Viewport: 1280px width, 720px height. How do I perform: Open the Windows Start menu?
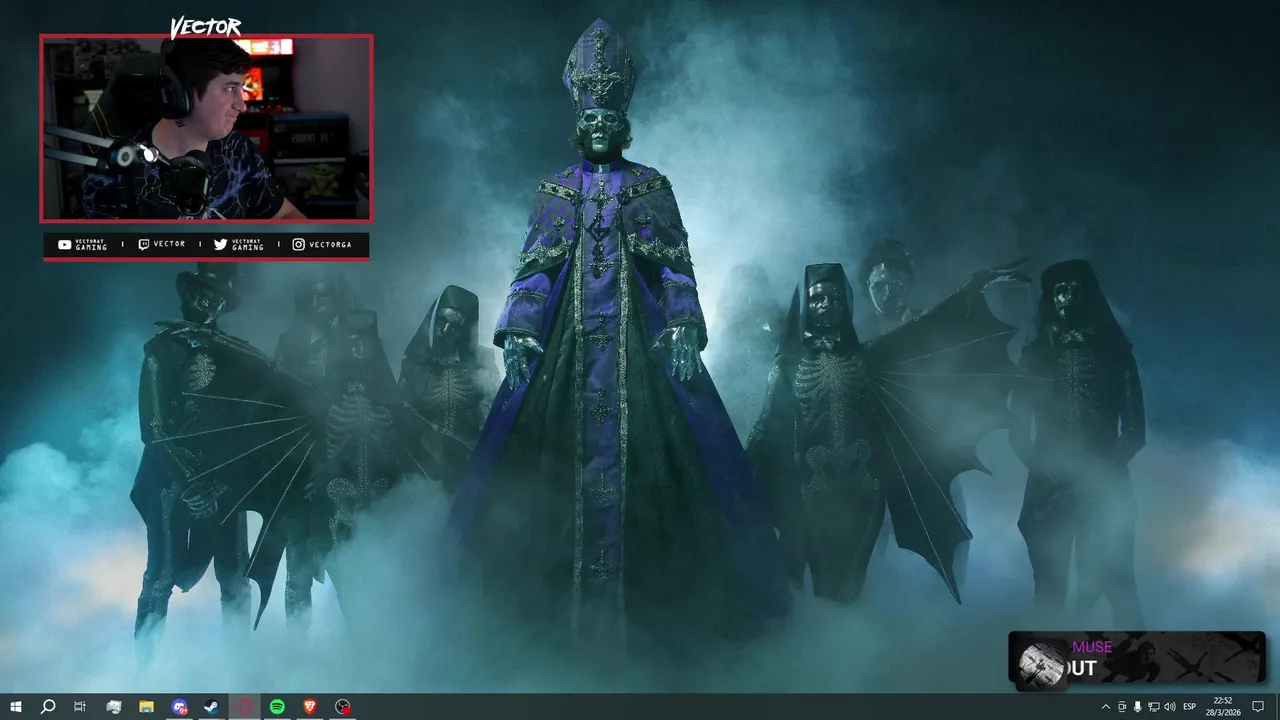click(x=15, y=707)
